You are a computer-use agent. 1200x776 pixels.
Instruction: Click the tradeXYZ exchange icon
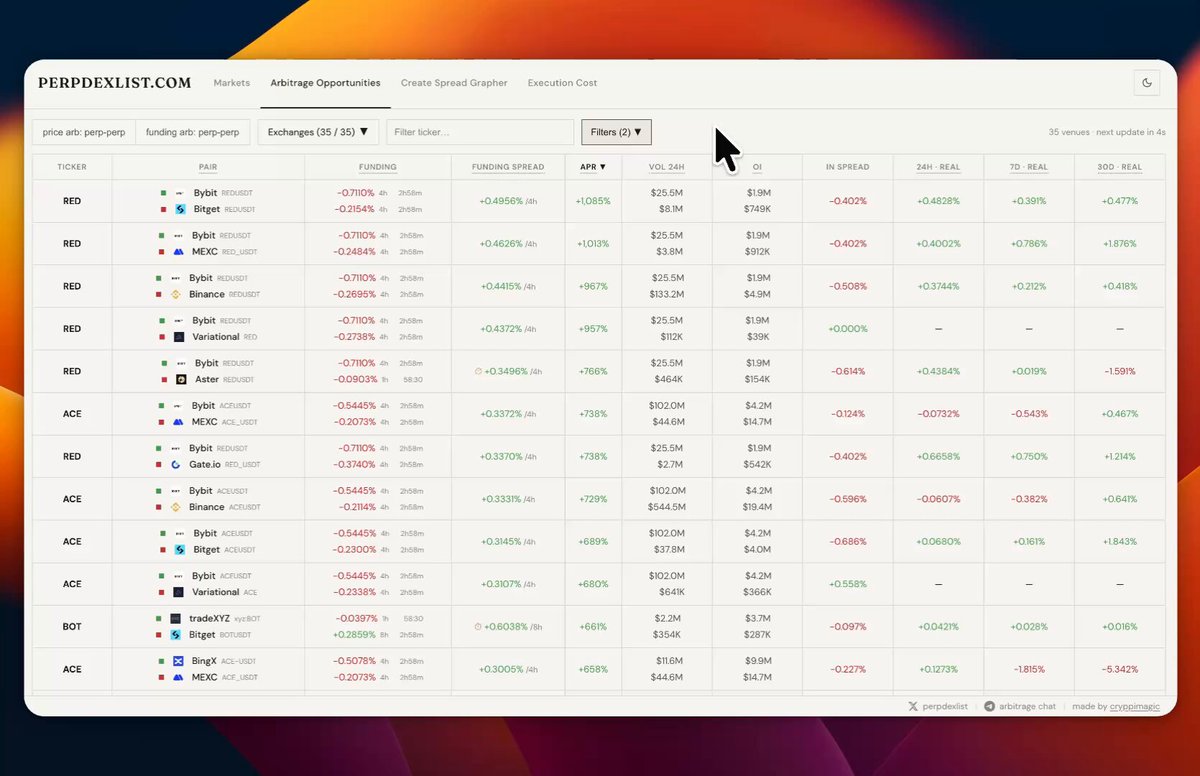(176, 619)
